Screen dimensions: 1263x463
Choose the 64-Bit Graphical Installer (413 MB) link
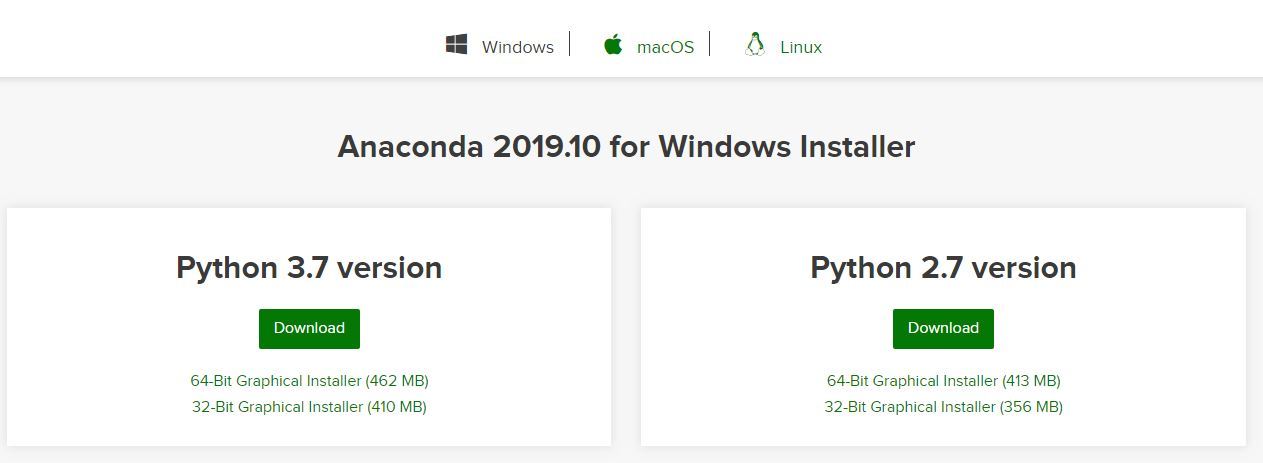point(943,381)
